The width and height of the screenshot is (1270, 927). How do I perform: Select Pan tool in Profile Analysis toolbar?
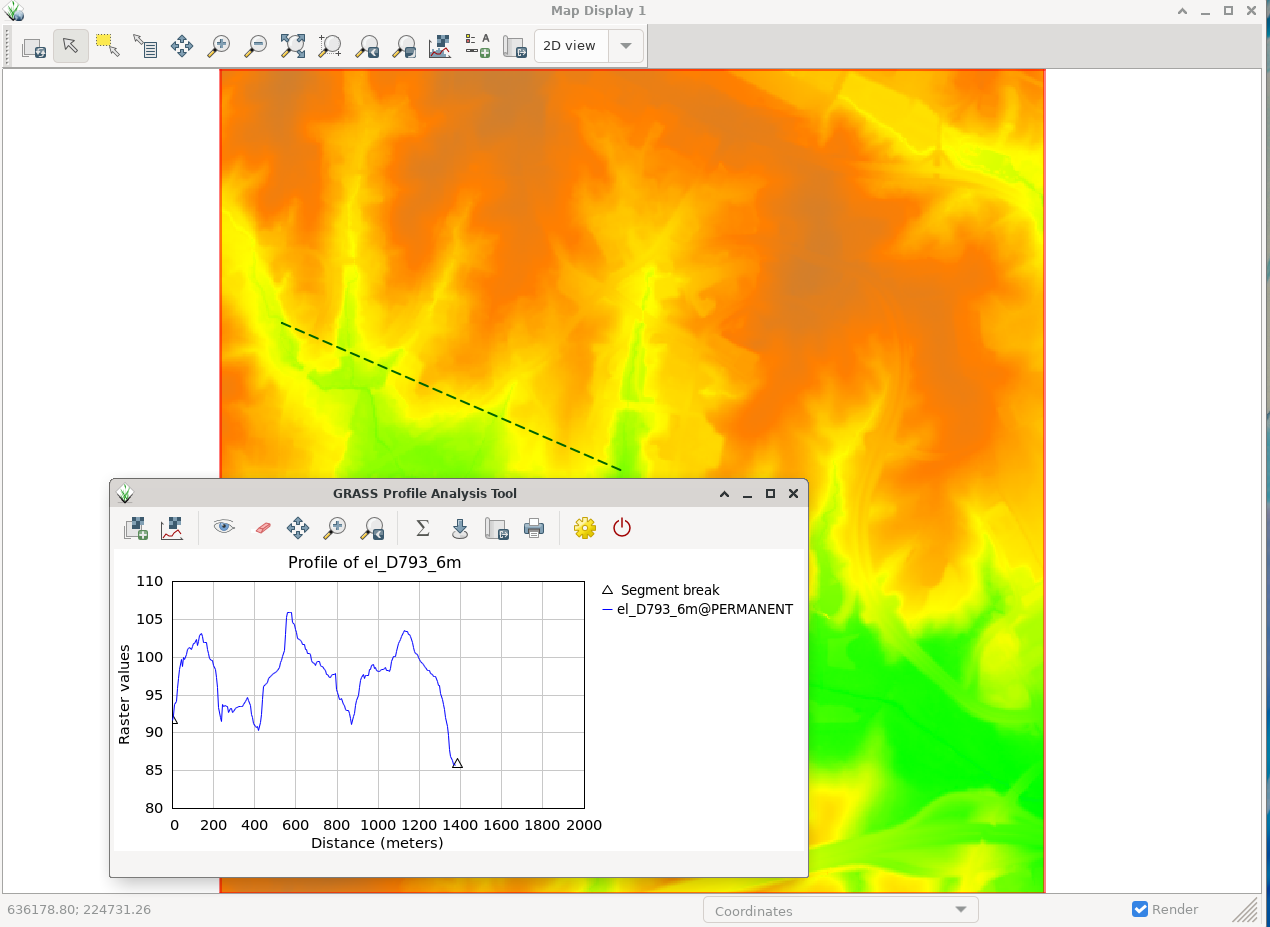point(298,528)
